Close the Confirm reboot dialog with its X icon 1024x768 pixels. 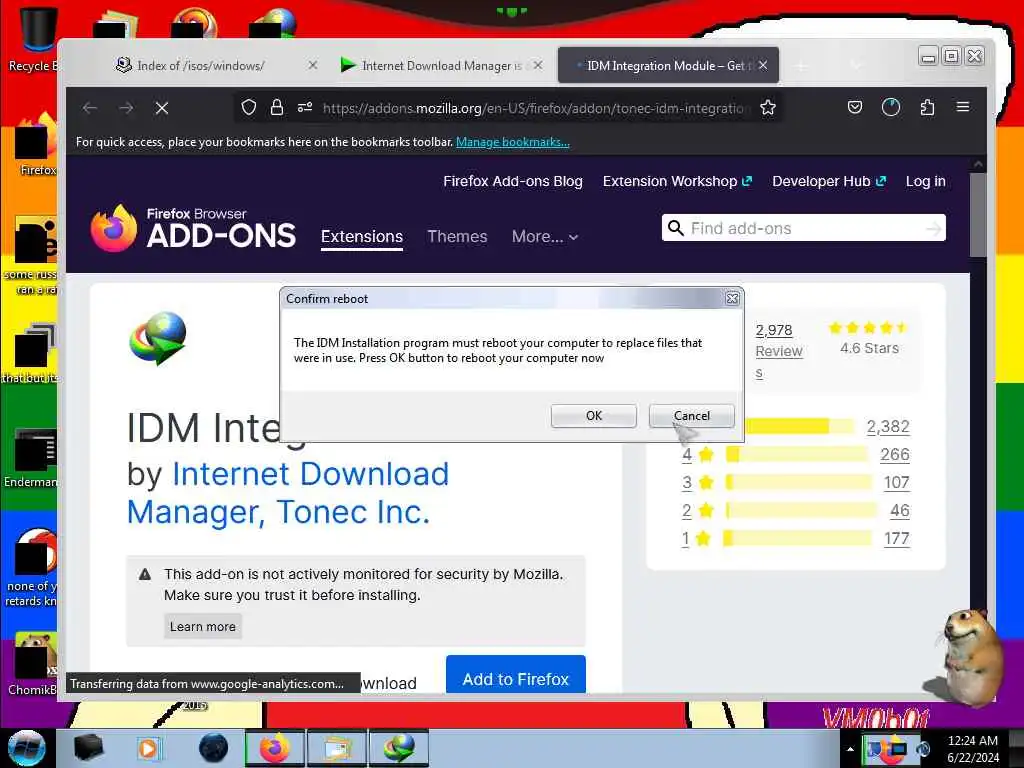732,298
